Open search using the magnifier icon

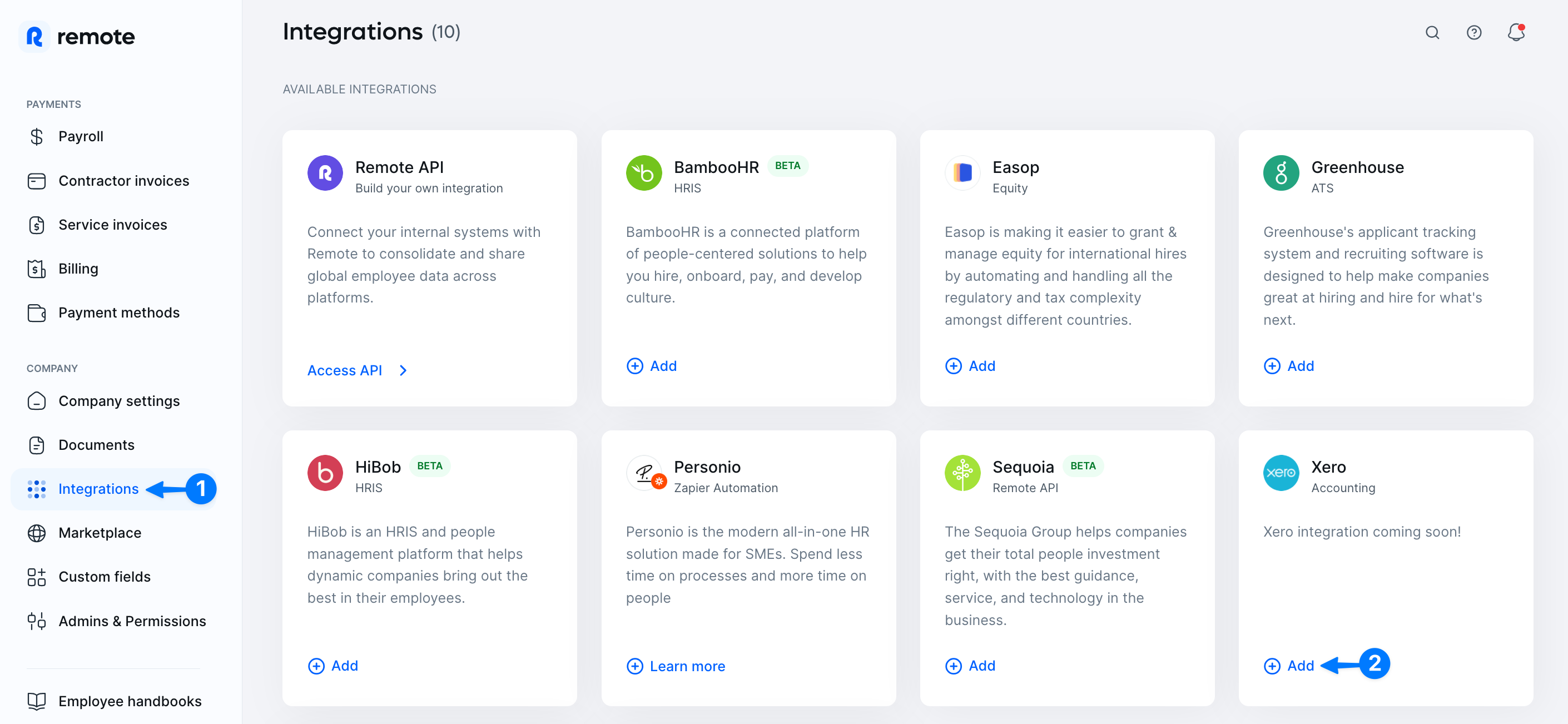click(1433, 33)
